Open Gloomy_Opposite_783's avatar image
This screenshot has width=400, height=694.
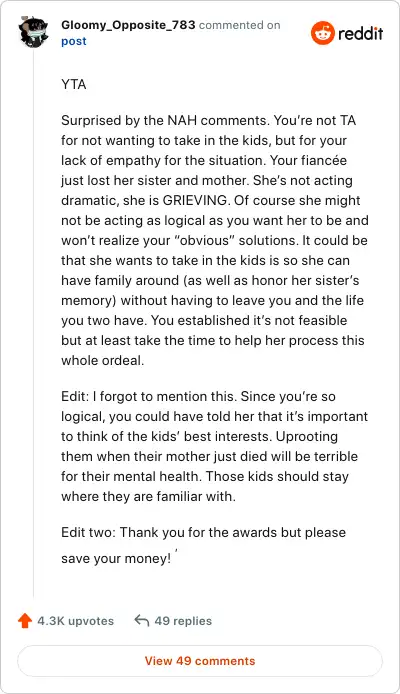(x=33, y=32)
